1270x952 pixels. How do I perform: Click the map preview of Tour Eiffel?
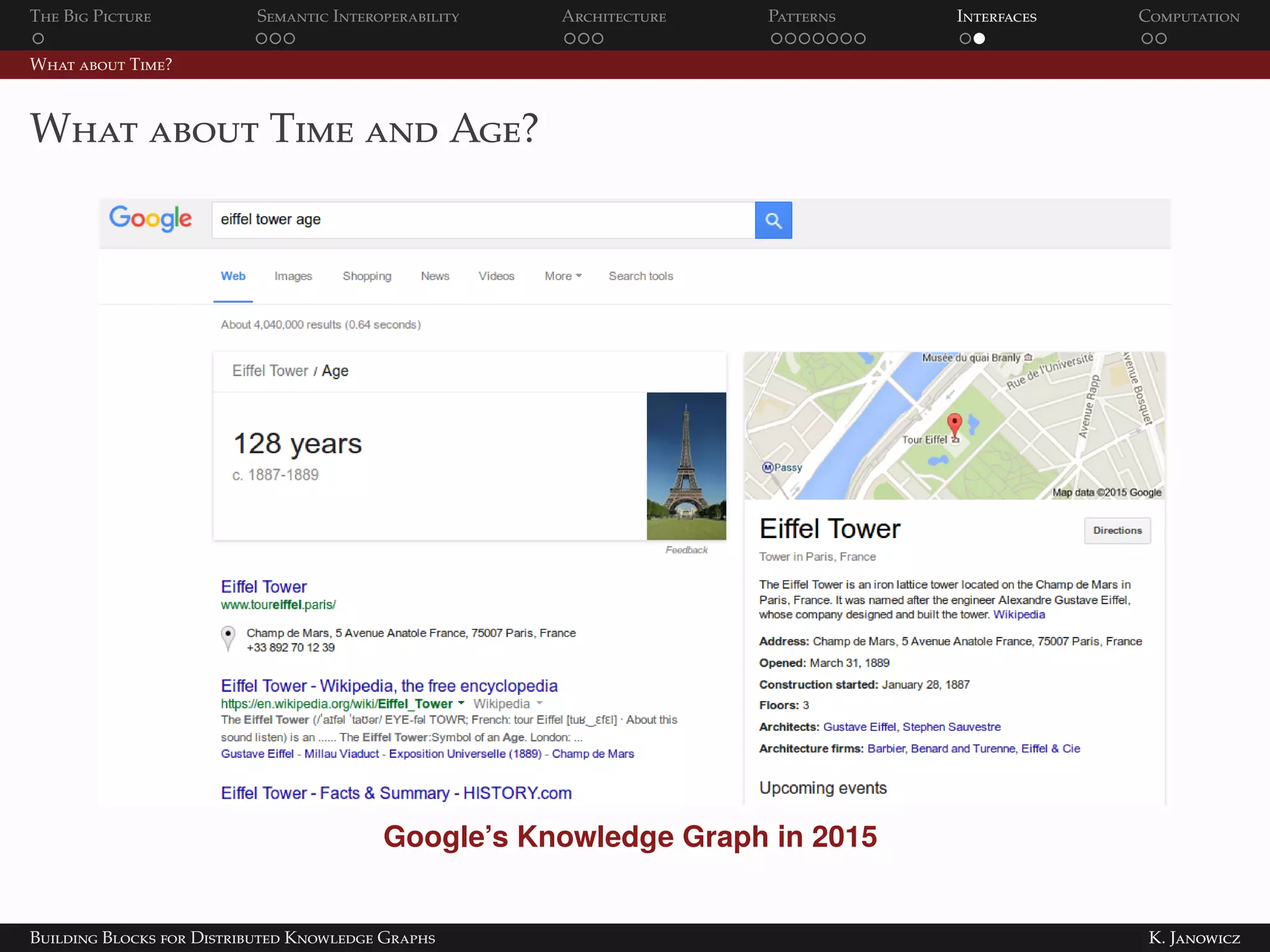pos(954,426)
